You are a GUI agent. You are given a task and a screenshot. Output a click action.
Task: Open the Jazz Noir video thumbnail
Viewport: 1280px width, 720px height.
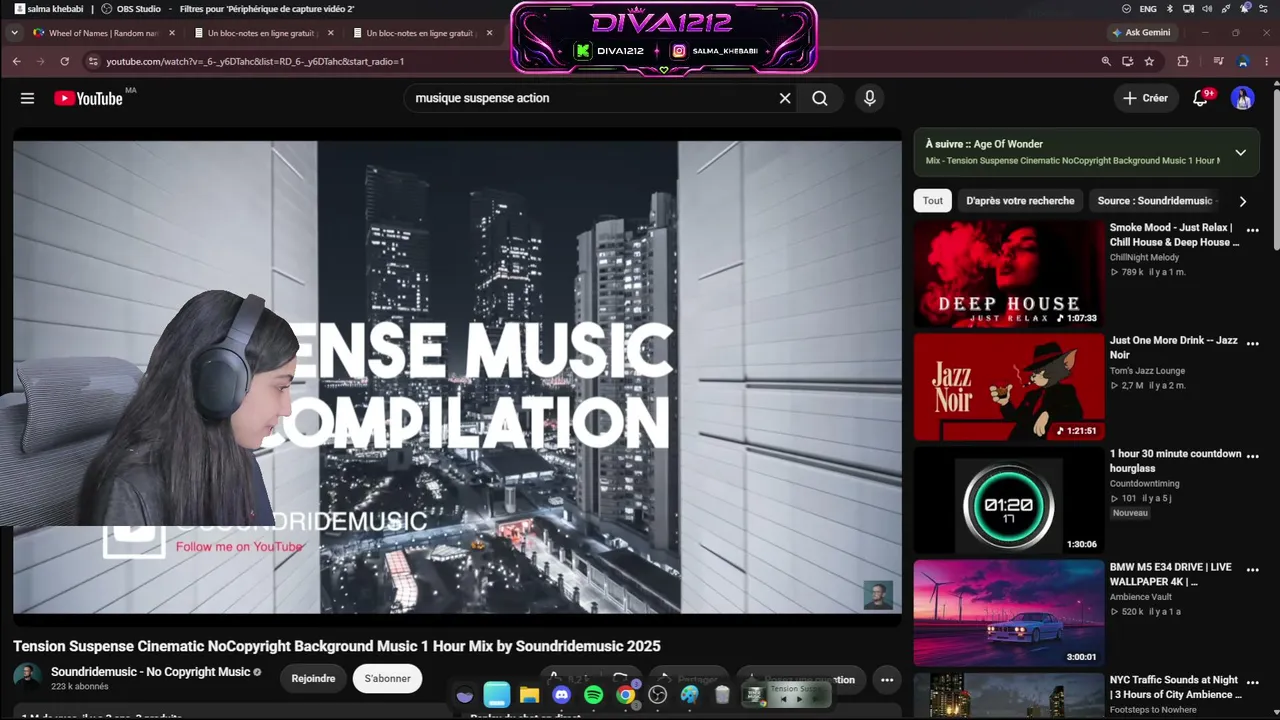point(1009,387)
